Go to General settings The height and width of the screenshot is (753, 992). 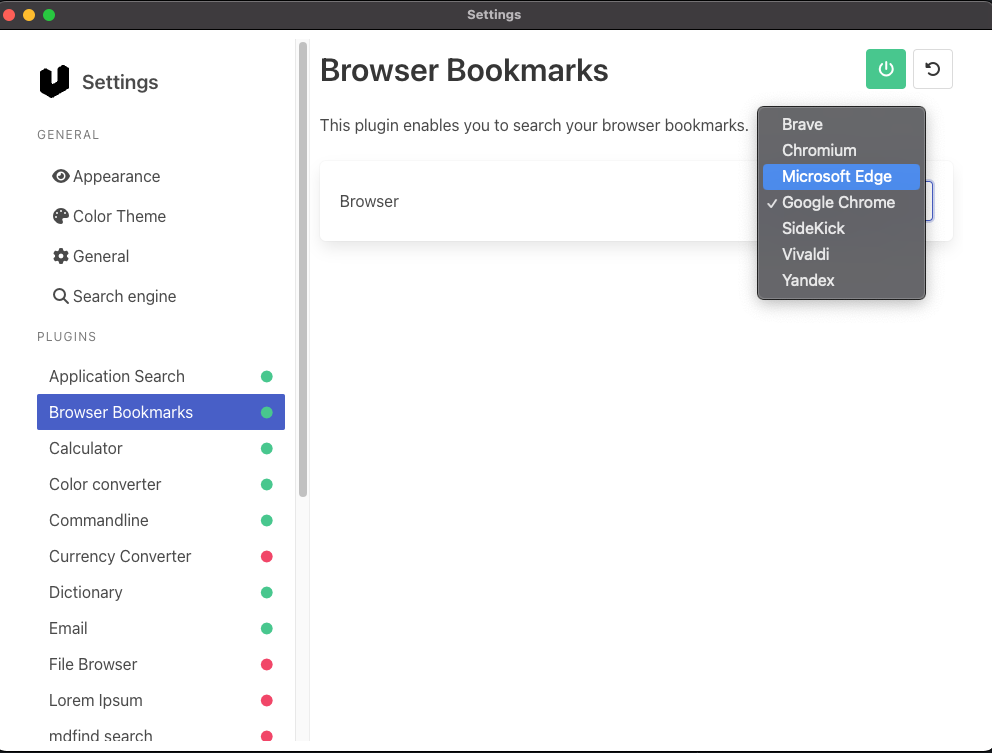(161, 256)
